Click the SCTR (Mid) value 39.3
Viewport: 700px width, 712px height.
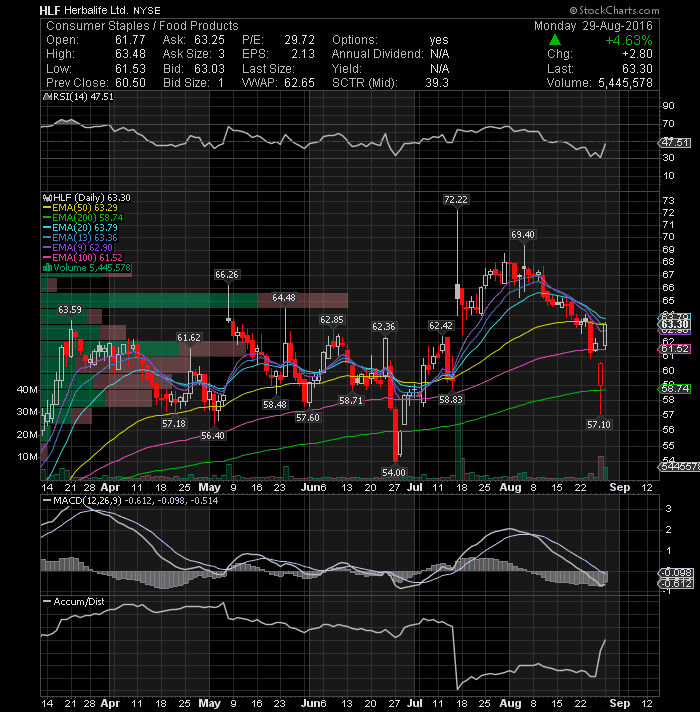[x=437, y=83]
